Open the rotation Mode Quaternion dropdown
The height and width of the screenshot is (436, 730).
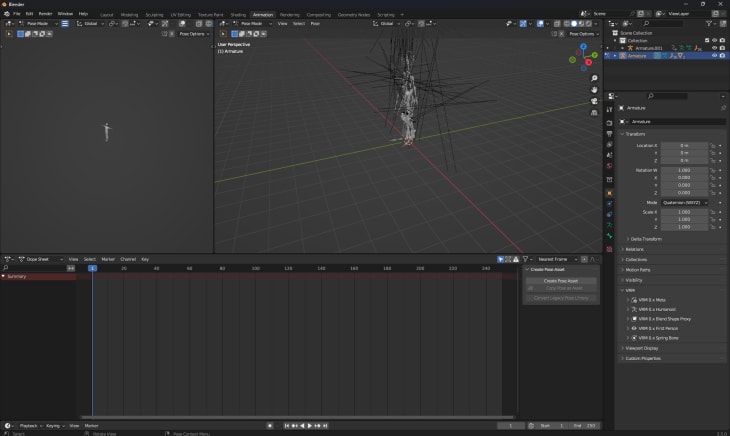pyautogui.click(x=684, y=202)
